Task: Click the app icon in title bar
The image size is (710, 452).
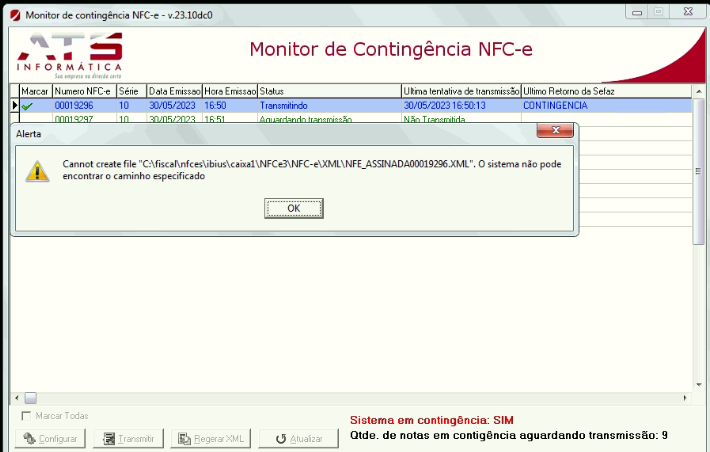Action: pos(15,15)
